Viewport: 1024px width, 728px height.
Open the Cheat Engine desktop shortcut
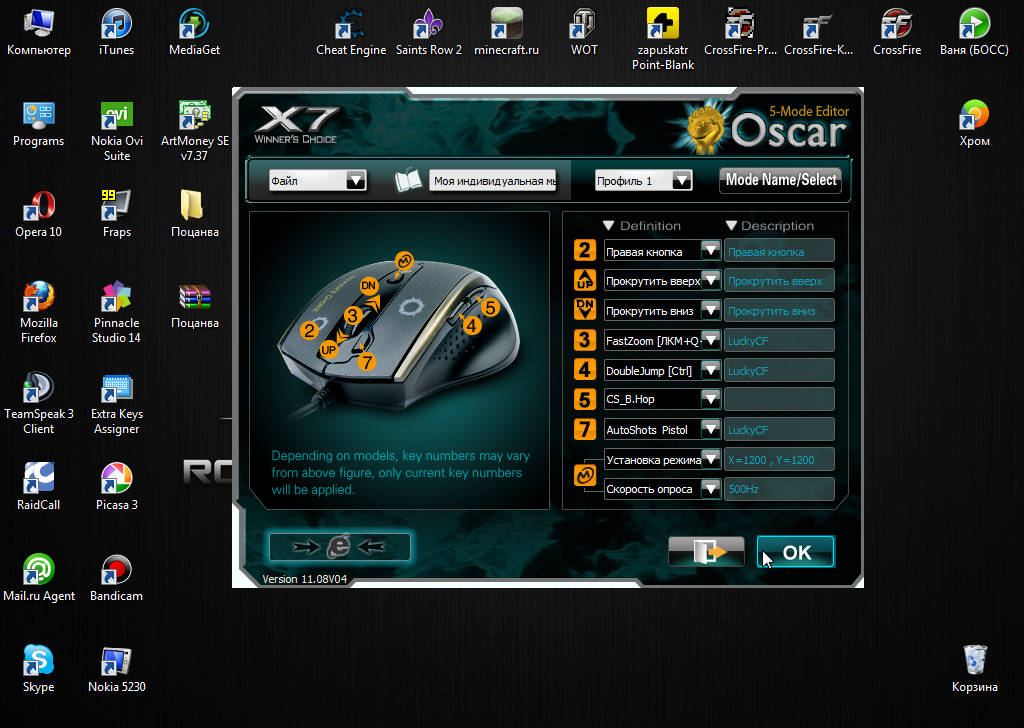(x=351, y=31)
